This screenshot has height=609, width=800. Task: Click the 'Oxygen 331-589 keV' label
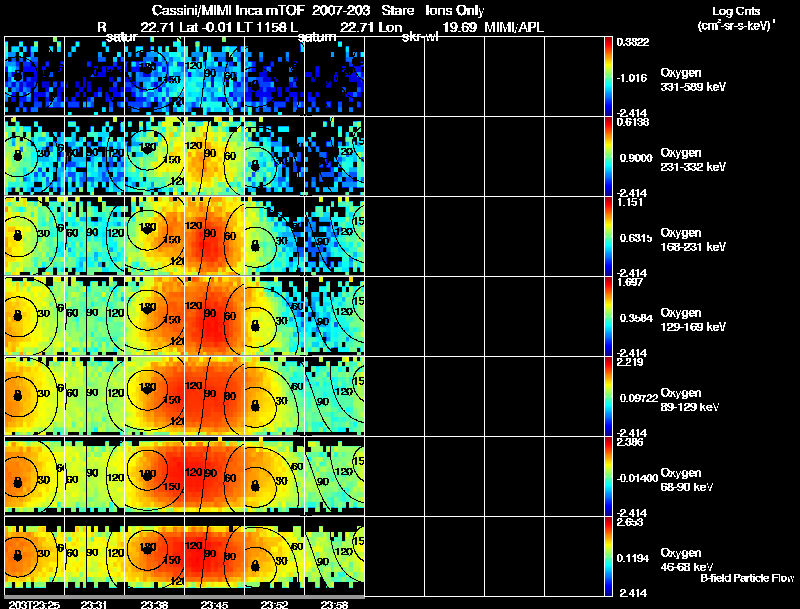693,80
